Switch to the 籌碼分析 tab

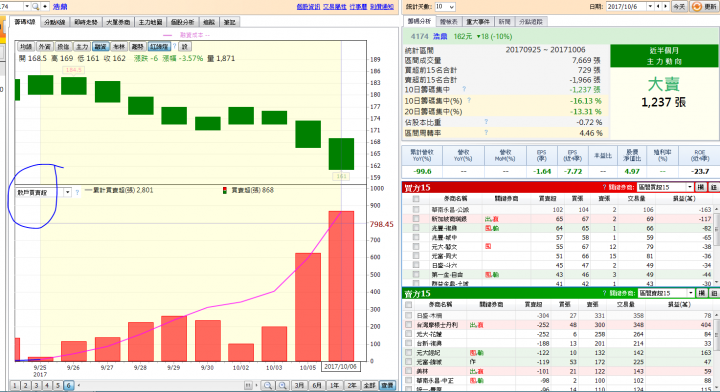pos(419,21)
